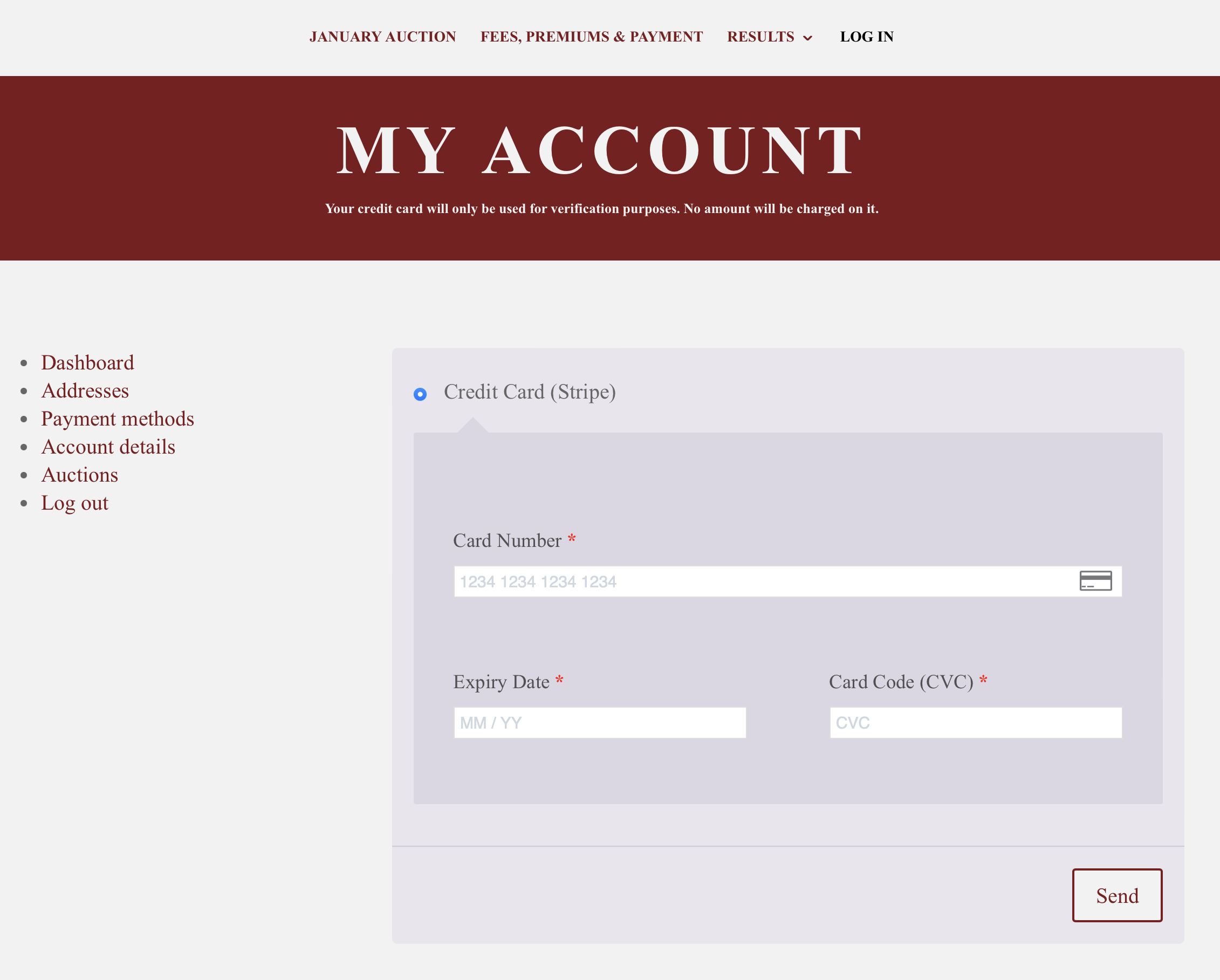1220x980 pixels.
Task: Click Log out in account sidebar
Action: point(74,503)
